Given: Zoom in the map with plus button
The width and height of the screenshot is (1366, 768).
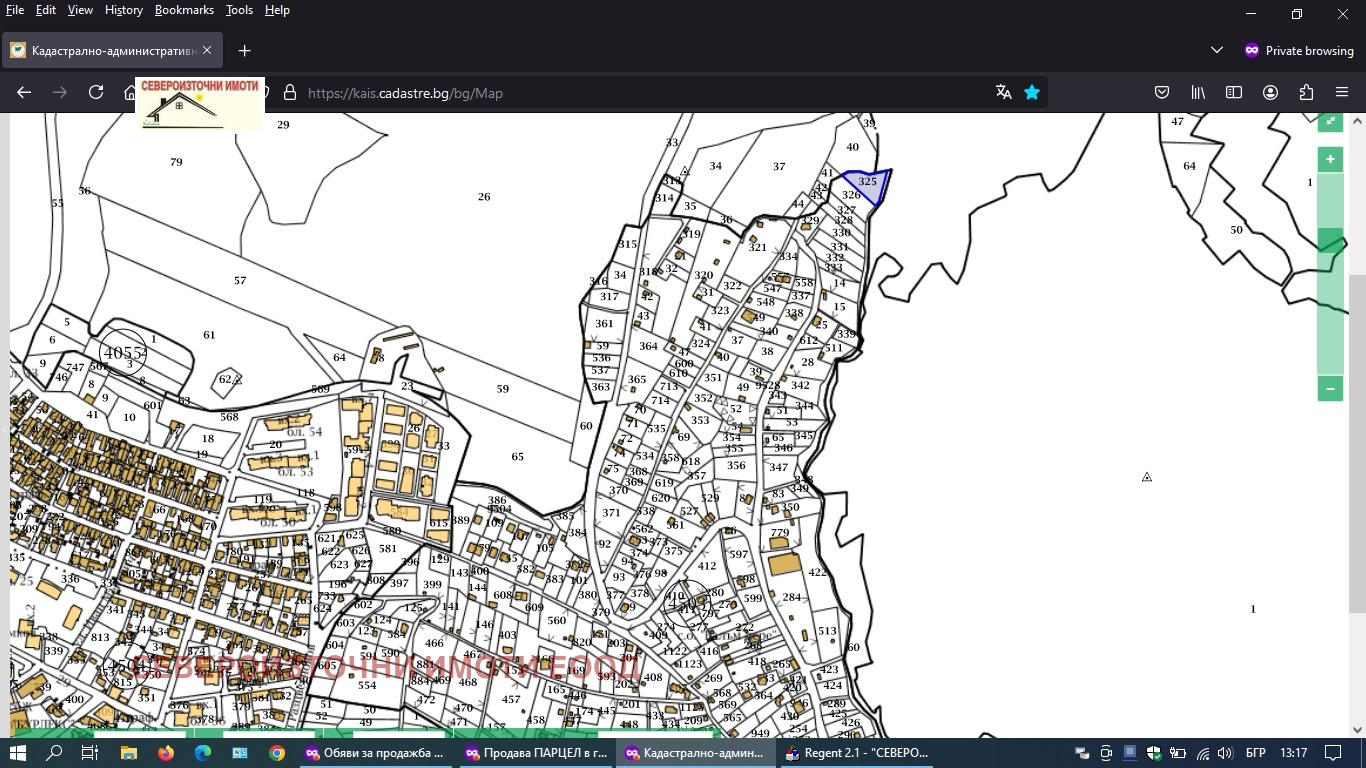Looking at the screenshot, I should tap(1330, 159).
